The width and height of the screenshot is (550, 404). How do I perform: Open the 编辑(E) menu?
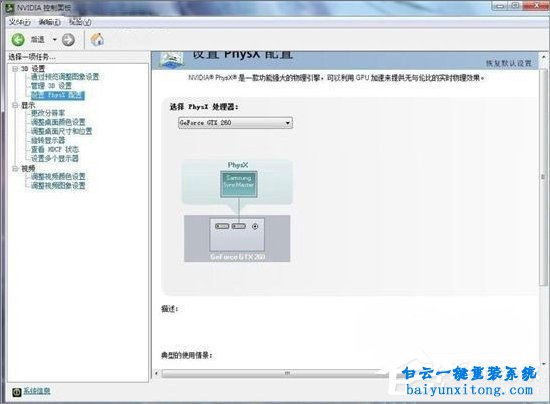(49, 22)
